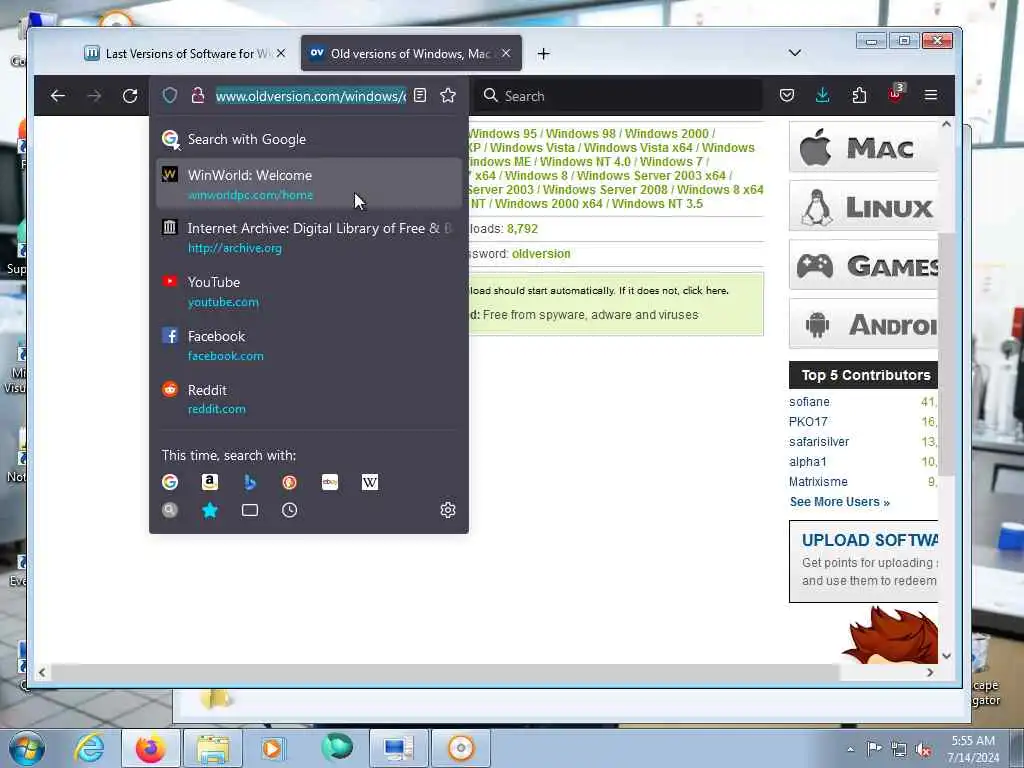The image size is (1024, 768).
Task: Click the muted volume tray icon
Action: click(x=923, y=750)
